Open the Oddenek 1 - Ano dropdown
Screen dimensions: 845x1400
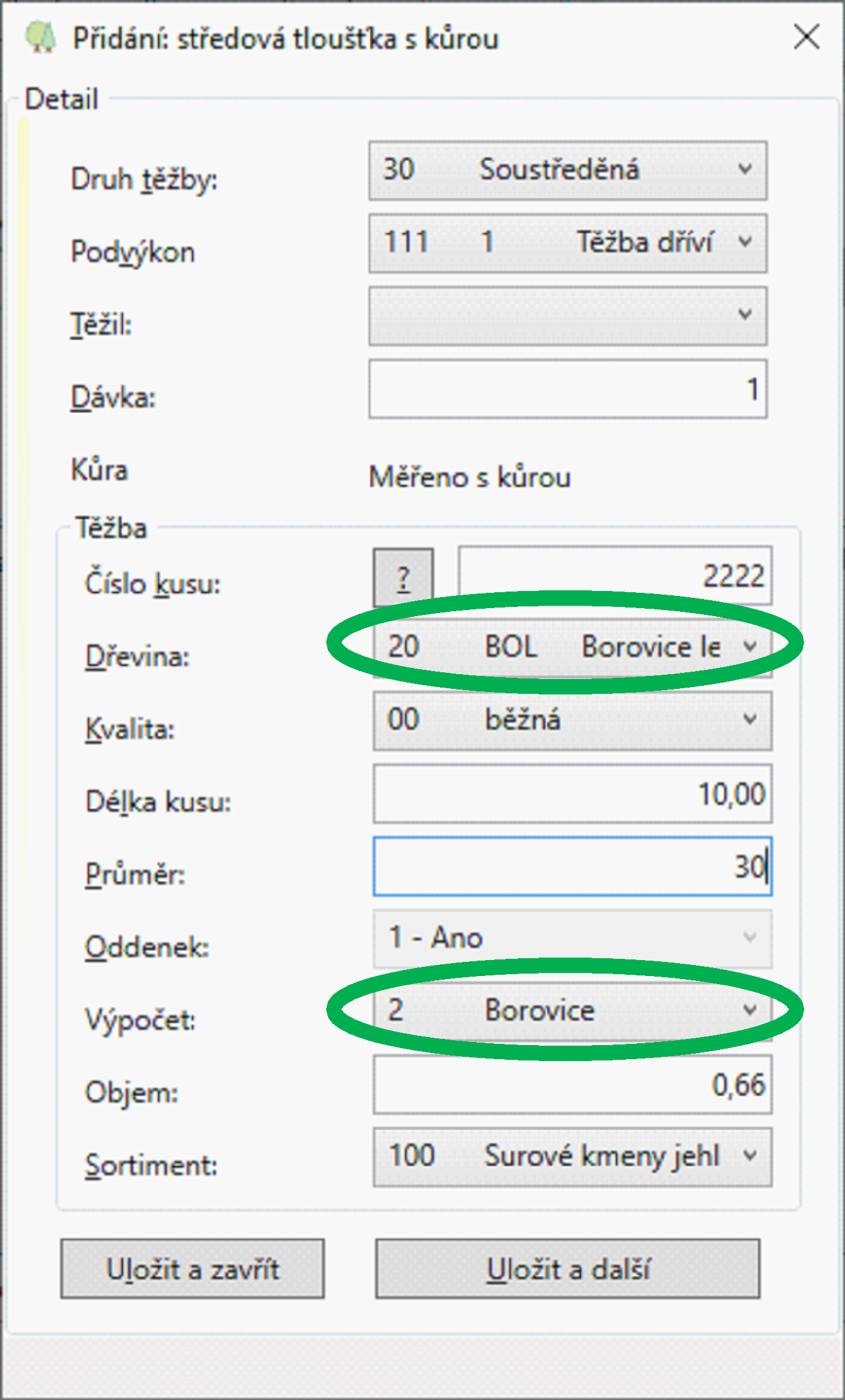coord(571,938)
